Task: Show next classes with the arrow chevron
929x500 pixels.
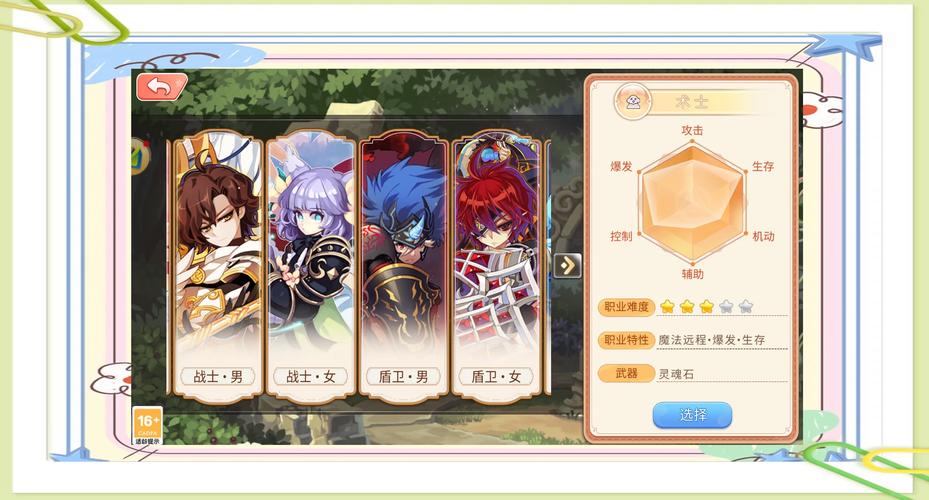Action: (x=568, y=265)
